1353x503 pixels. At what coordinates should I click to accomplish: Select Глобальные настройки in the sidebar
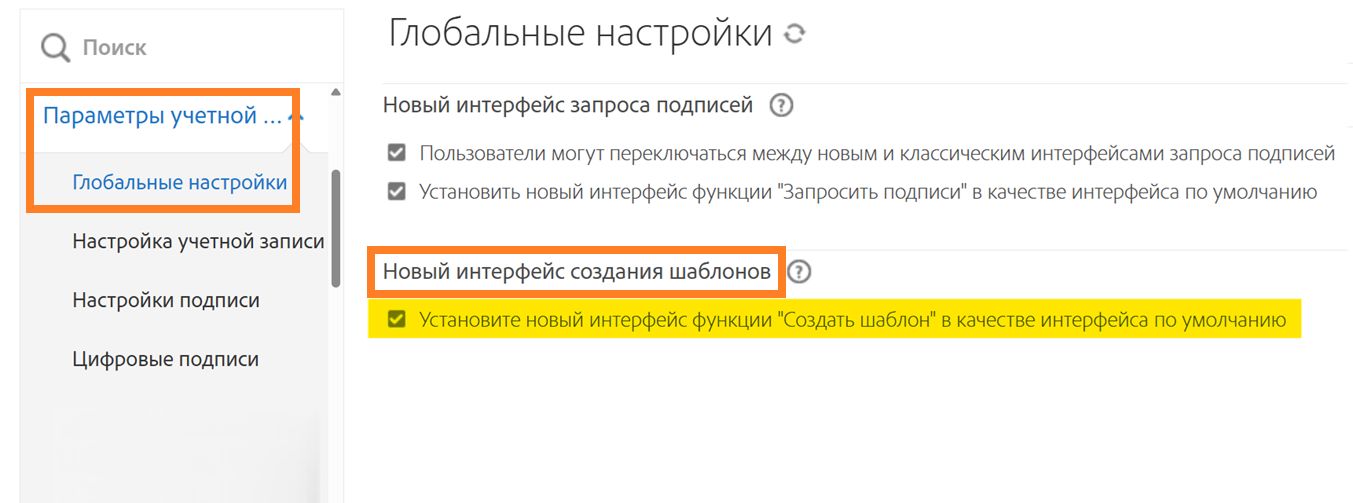click(x=180, y=183)
